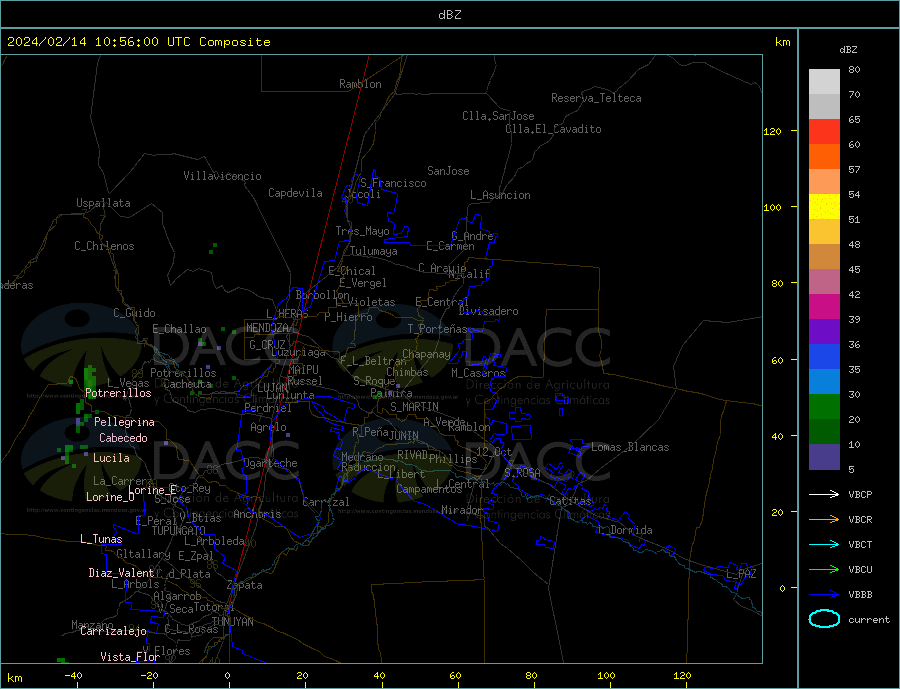Choose the bright green 20-30 dBZ swatch
This screenshot has height=689, width=900.
pyautogui.click(x=824, y=407)
